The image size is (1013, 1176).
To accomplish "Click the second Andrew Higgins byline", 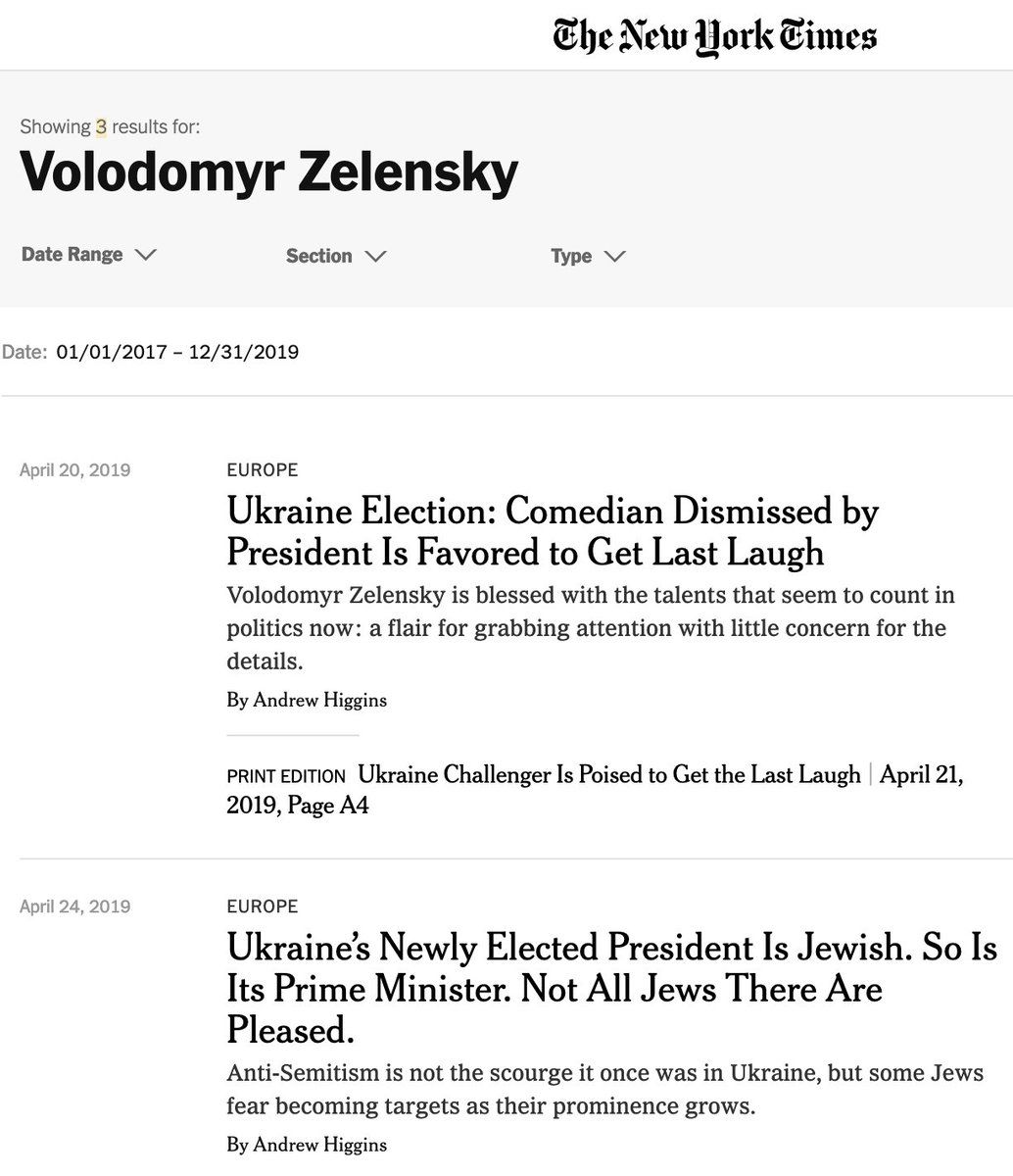I will point(307,1145).
